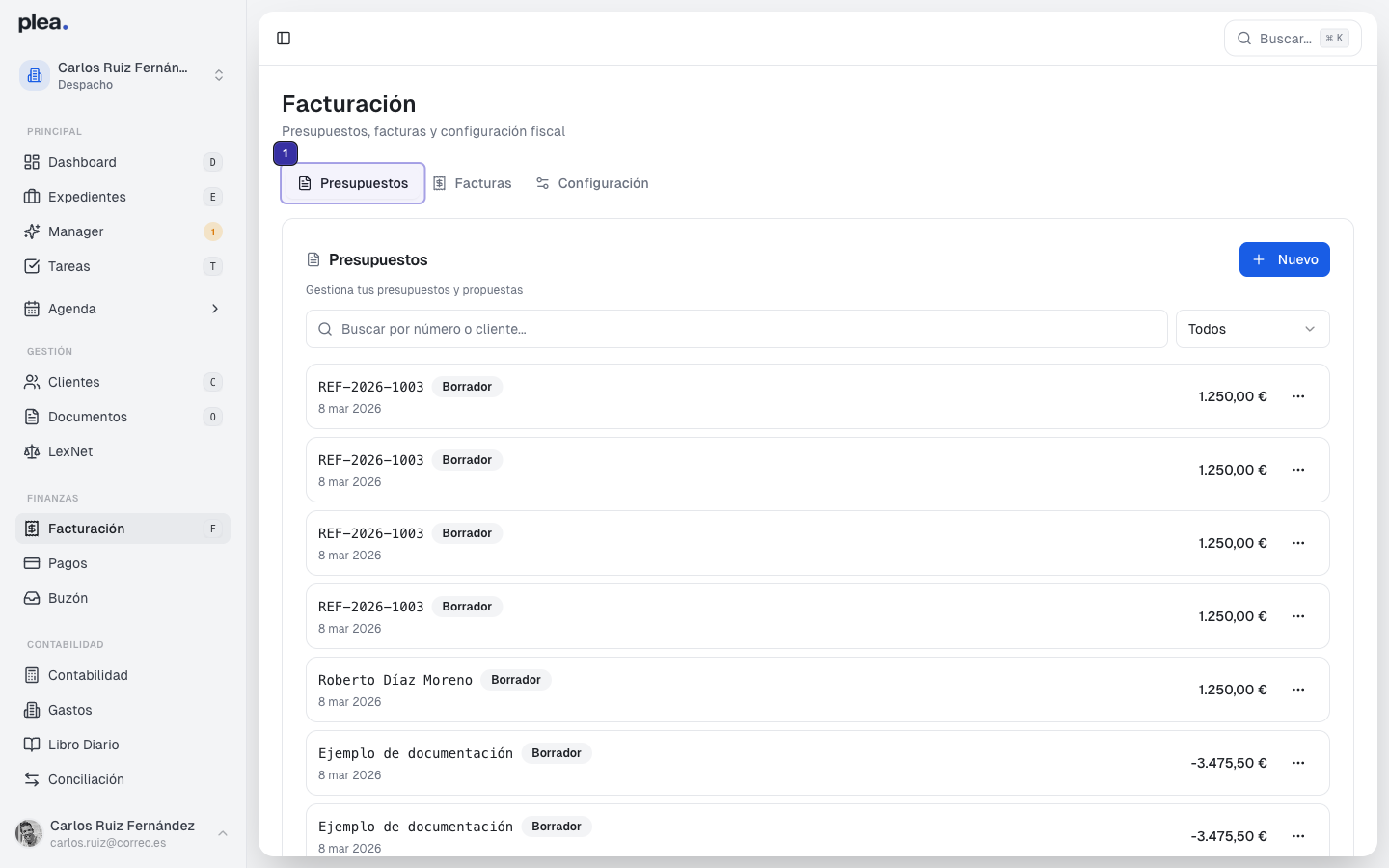This screenshot has height=868, width=1389.
Task: Open LexNet from sidebar
Action: point(123,451)
